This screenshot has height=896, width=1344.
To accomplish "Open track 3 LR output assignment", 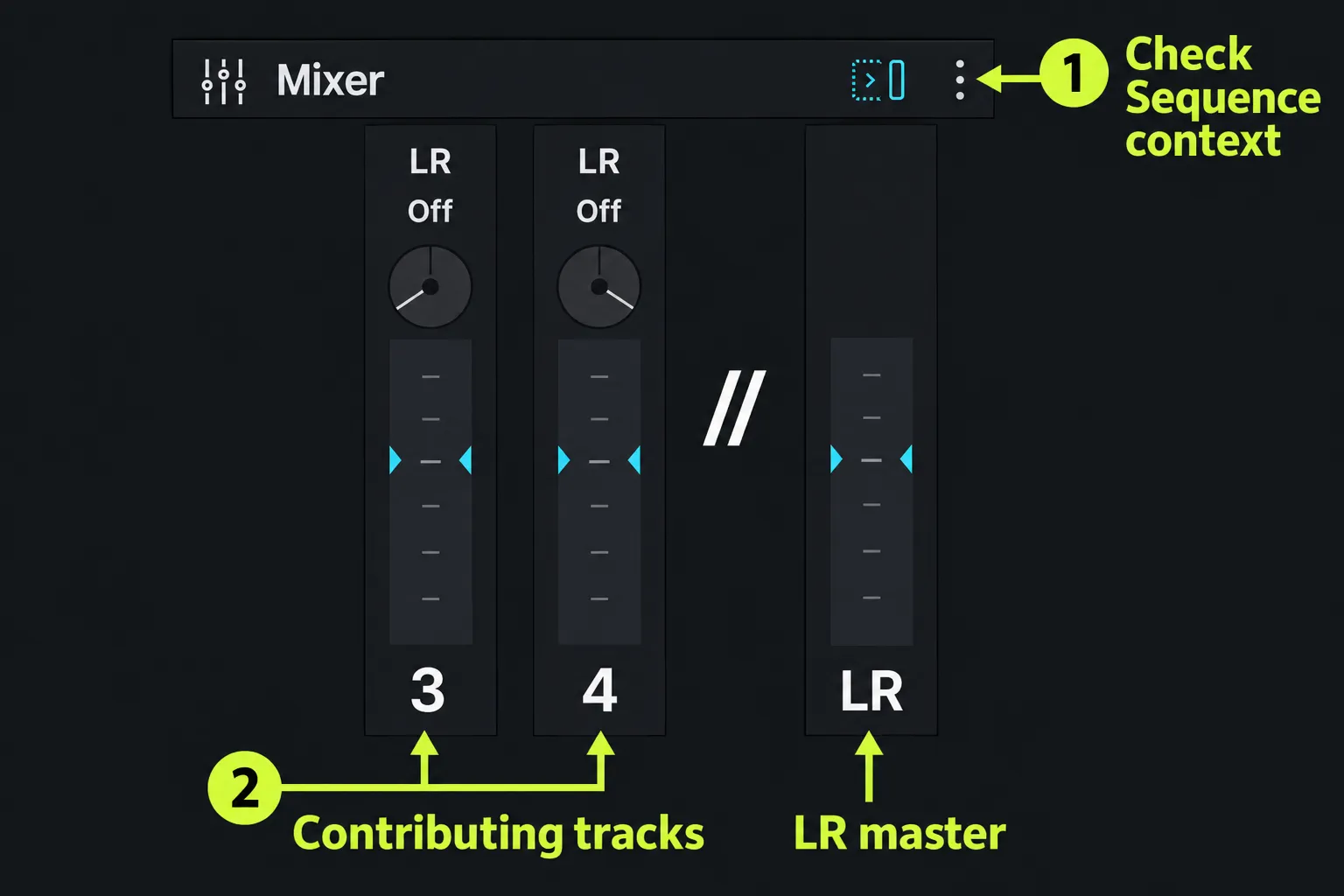I will tap(430, 162).
